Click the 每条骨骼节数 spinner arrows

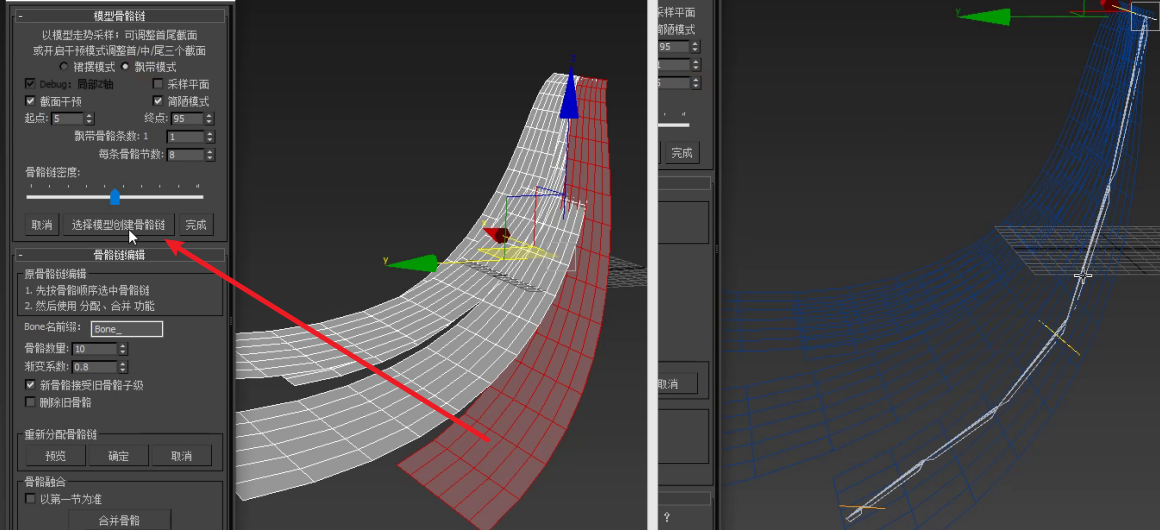click(x=210, y=155)
